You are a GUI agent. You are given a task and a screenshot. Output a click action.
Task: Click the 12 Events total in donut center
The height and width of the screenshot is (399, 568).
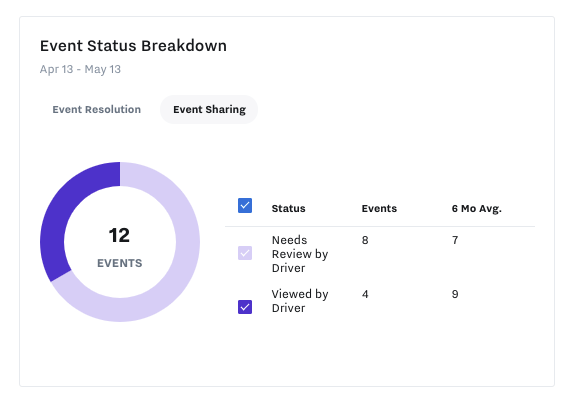click(119, 236)
